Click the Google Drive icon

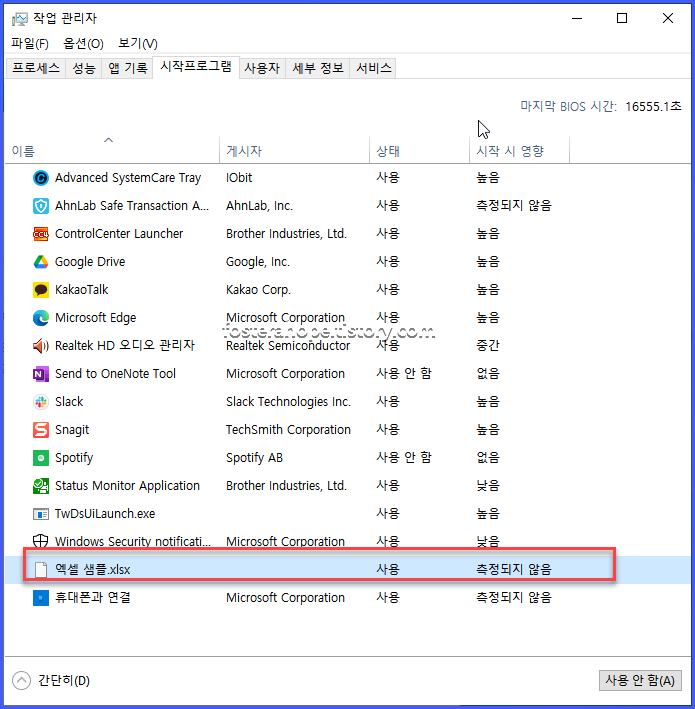(41, 262)
